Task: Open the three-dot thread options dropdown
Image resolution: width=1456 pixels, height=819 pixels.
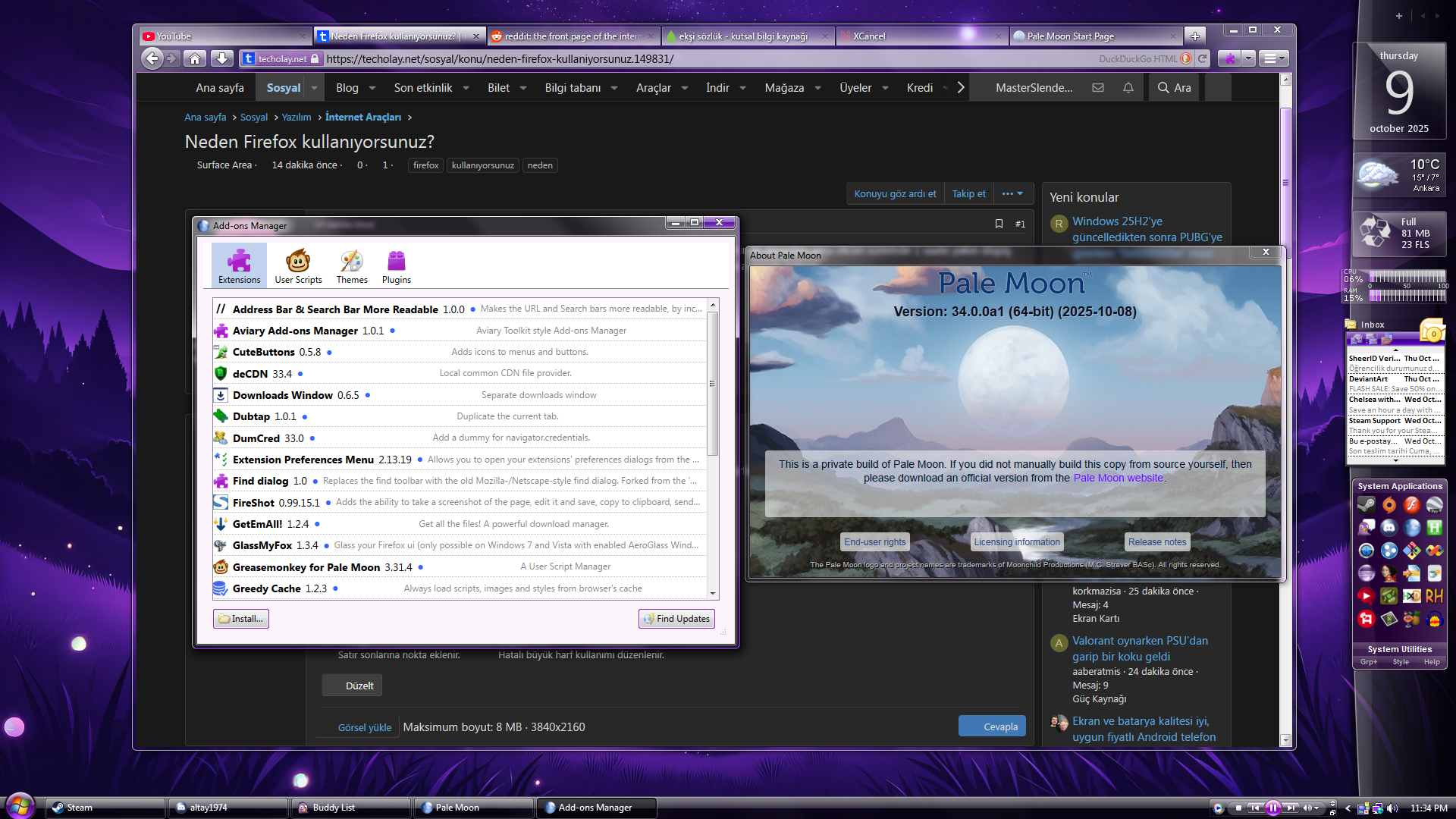Action: tap(1012, 193)
